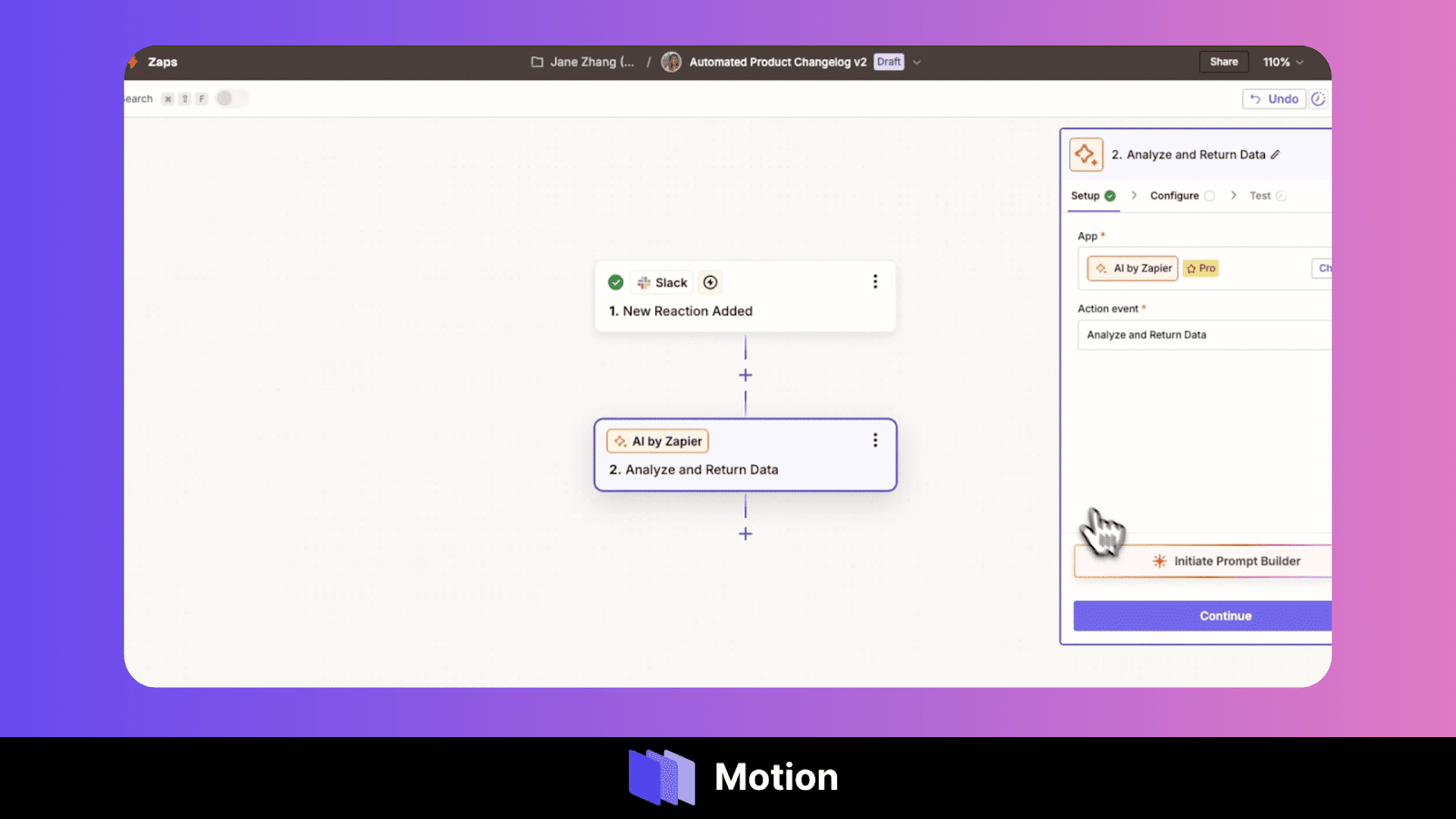Click the Undo button
Image resolution: width=1456 pixels, height=819 pixels.
pyautogui.click(x=1274, y=98)
